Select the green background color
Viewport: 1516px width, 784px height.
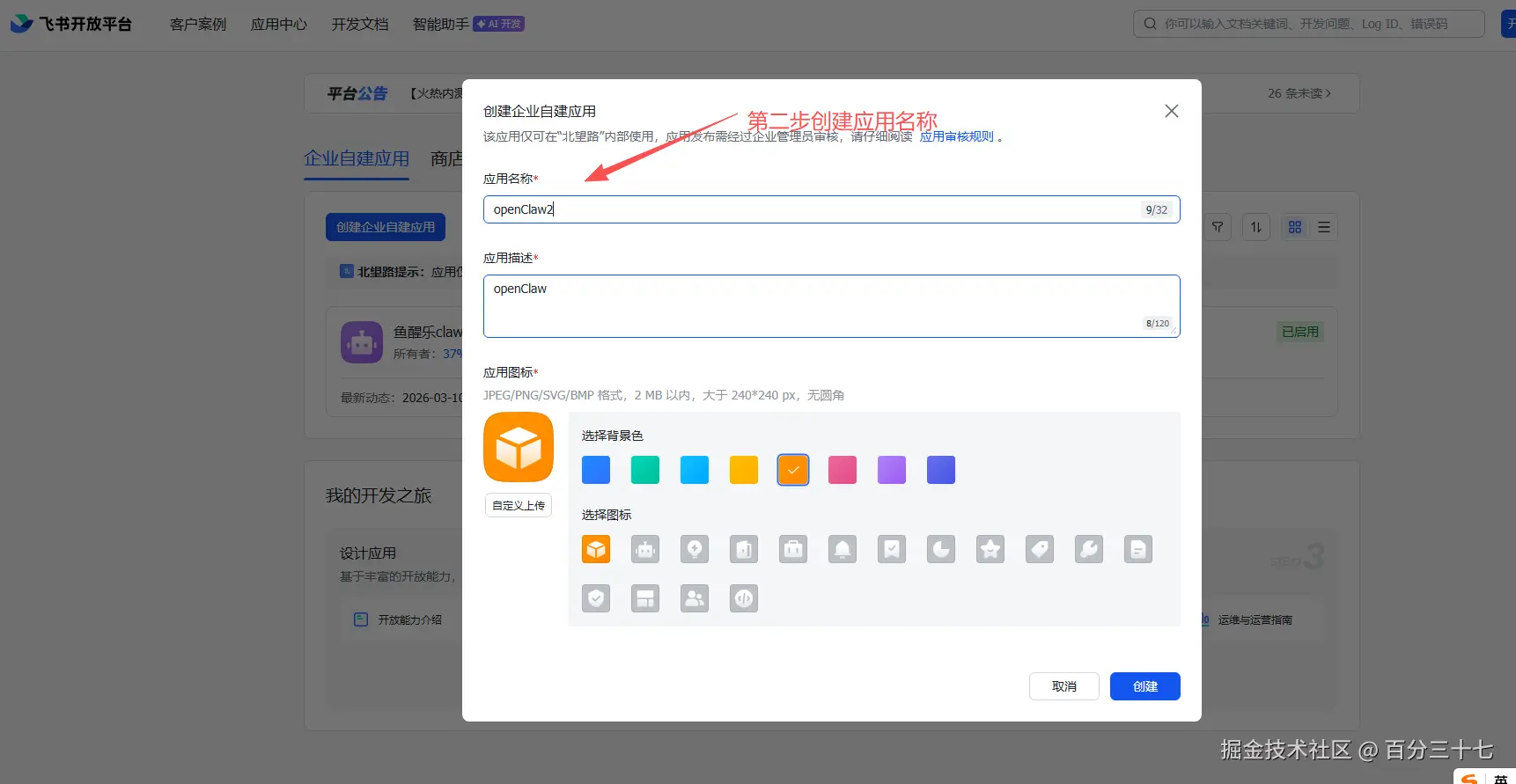pyautogui.click(x=645, y=470)
